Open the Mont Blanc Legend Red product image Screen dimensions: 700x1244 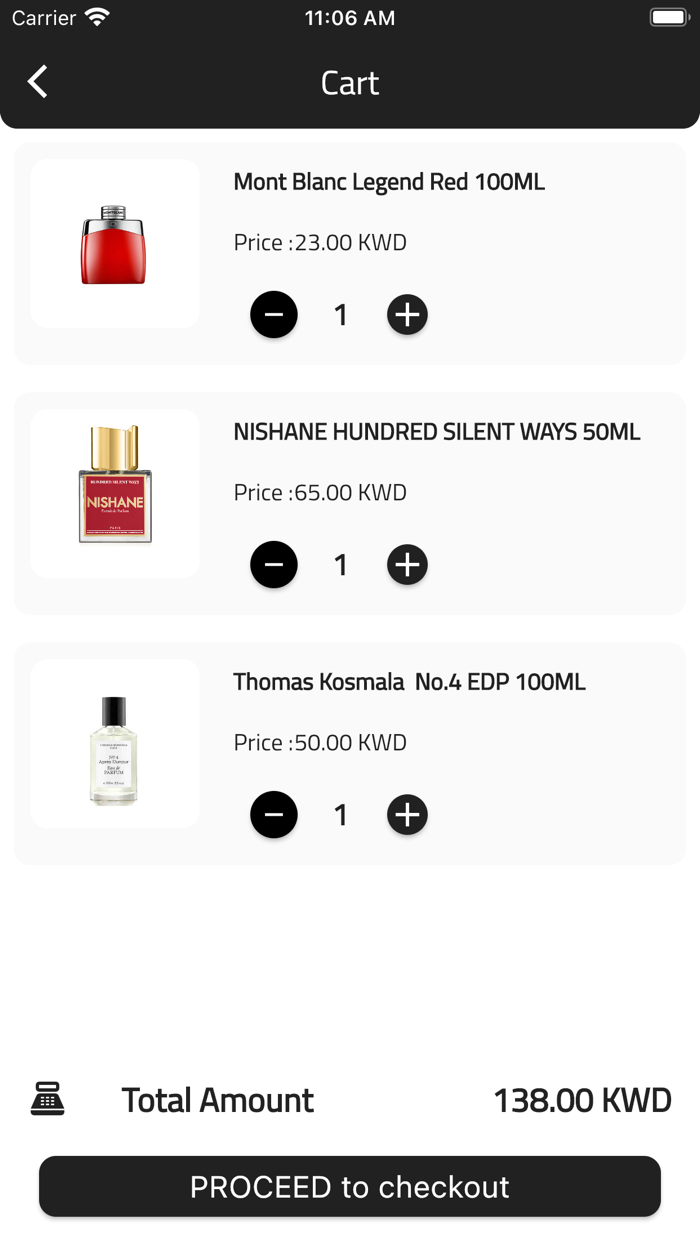pyautogui.click(x=114, y=242)
